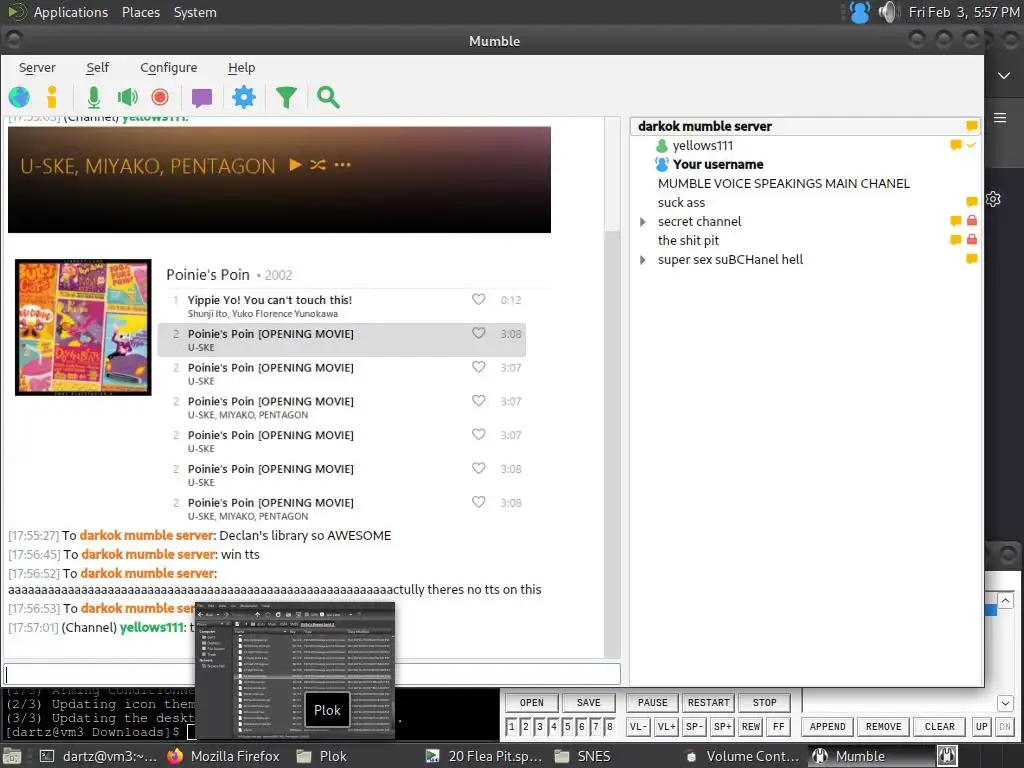Open the Help menu
Screen dimensions: 1024x768
point(241,67)
